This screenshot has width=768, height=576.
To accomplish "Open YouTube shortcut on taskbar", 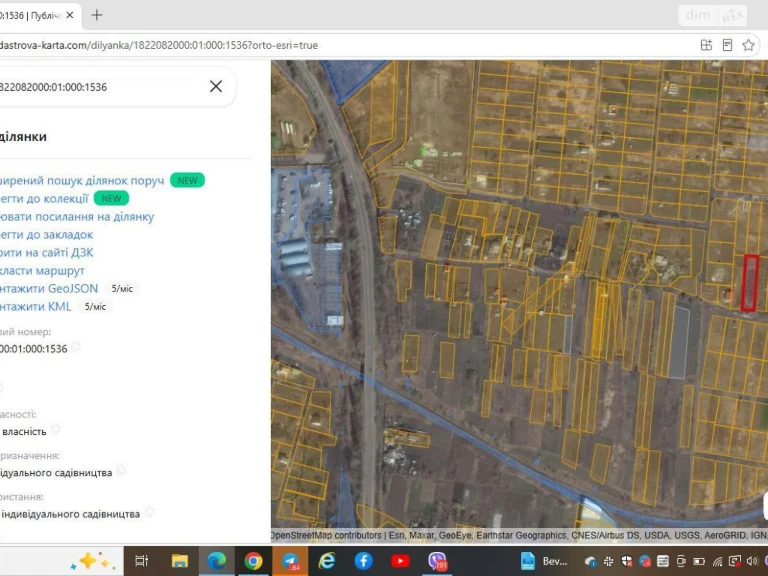I will (400, 561).
